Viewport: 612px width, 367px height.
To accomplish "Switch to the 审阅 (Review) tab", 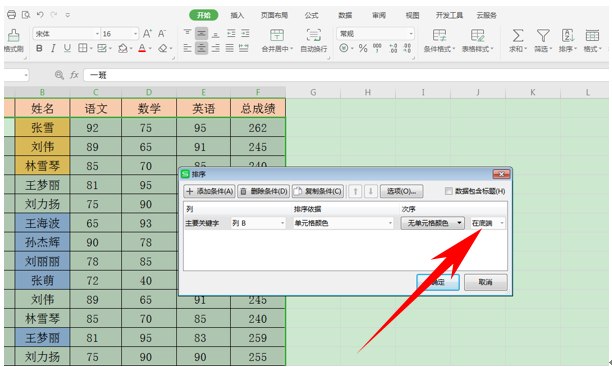I will tap(379, 15).
